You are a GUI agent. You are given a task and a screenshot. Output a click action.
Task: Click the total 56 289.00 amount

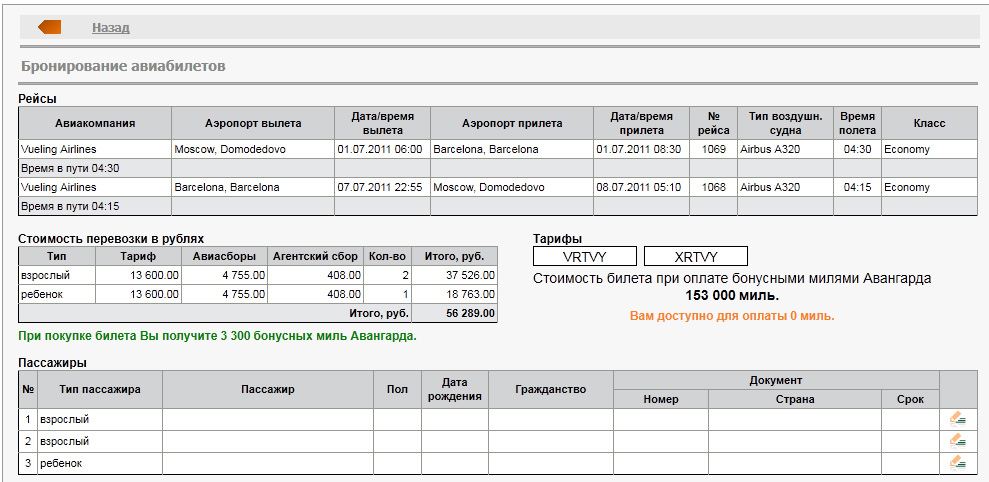[x=455, y=313]
